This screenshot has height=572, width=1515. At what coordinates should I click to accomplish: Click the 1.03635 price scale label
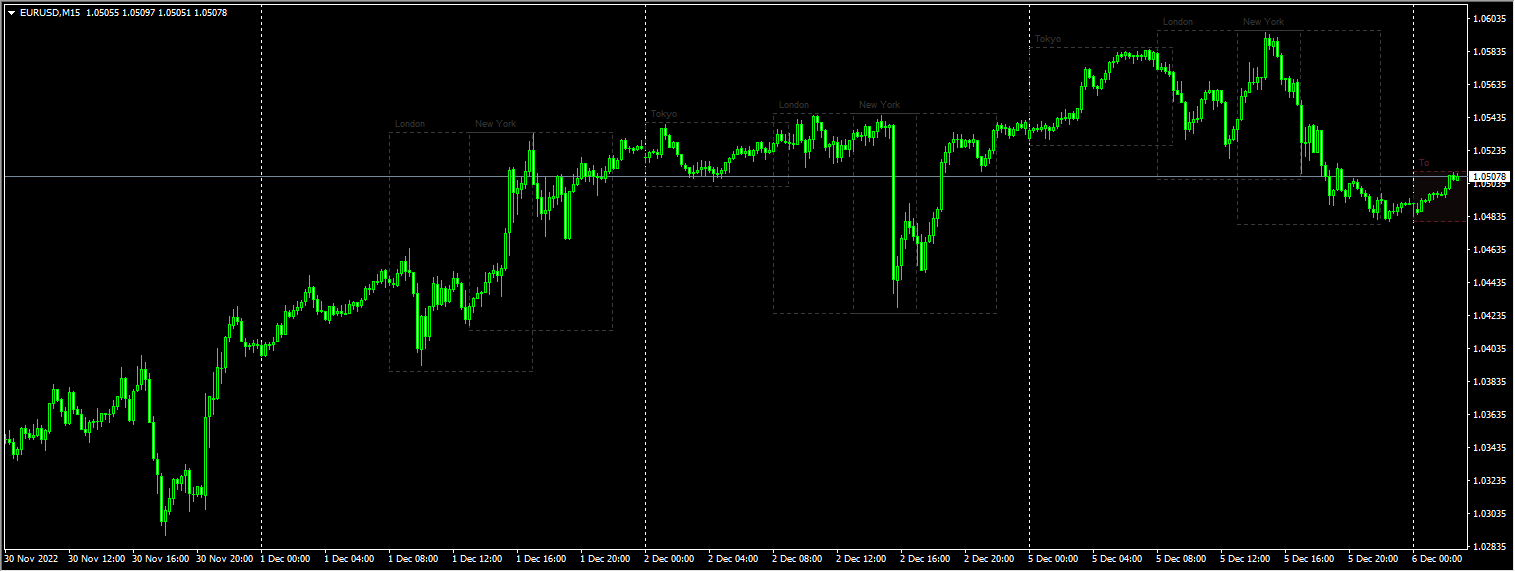(1490, 415)
